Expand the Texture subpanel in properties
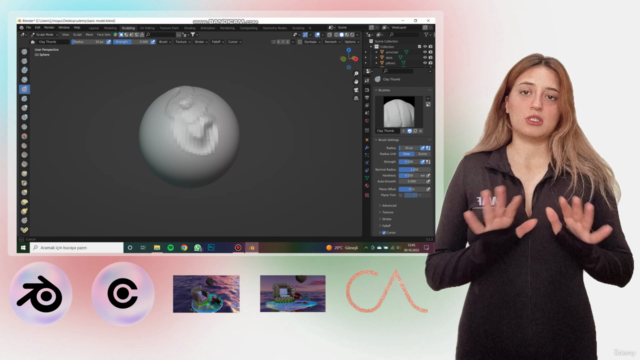 click(x=387, y=212)
